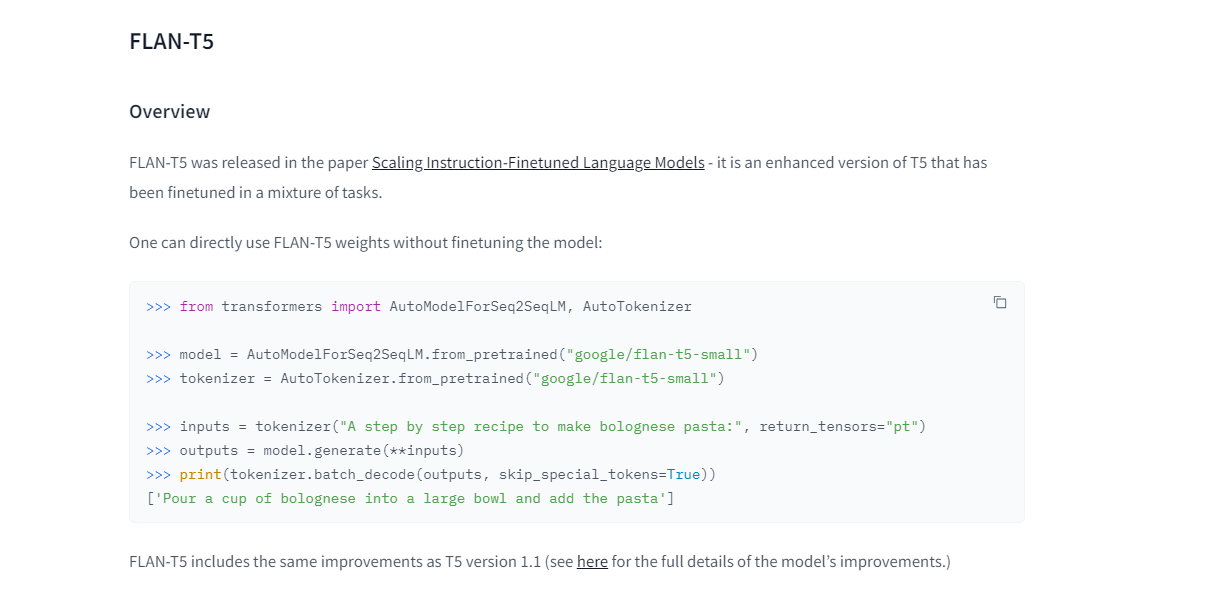Viewport: 1210px width, 595px height.
Task: Click the "inputs" variable name in the tokenizer call line
Action: pos(204,426)
